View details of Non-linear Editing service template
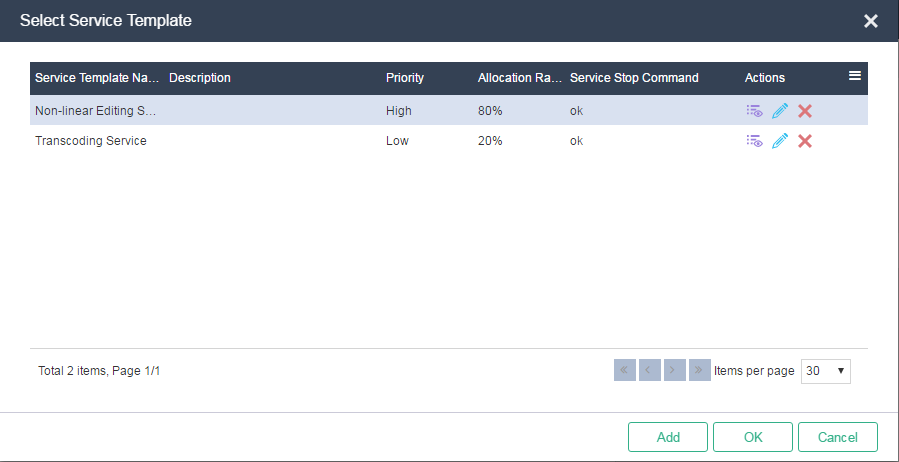The height and width of the screenshot is (462, 899). (755, 111)
